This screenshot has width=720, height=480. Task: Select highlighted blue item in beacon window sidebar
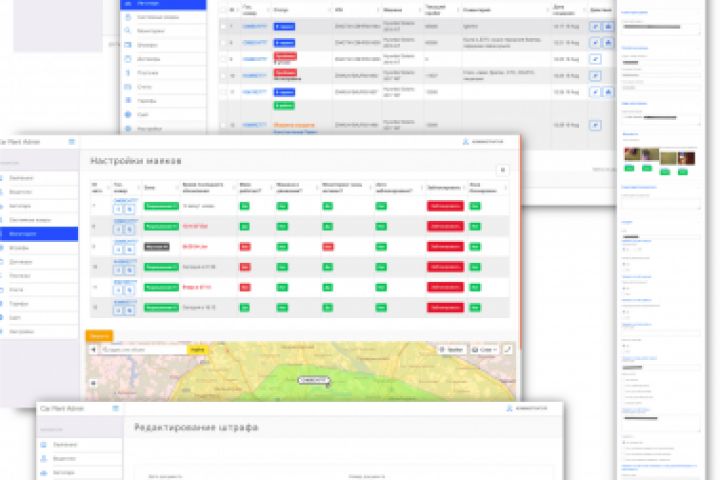(39, 234)
